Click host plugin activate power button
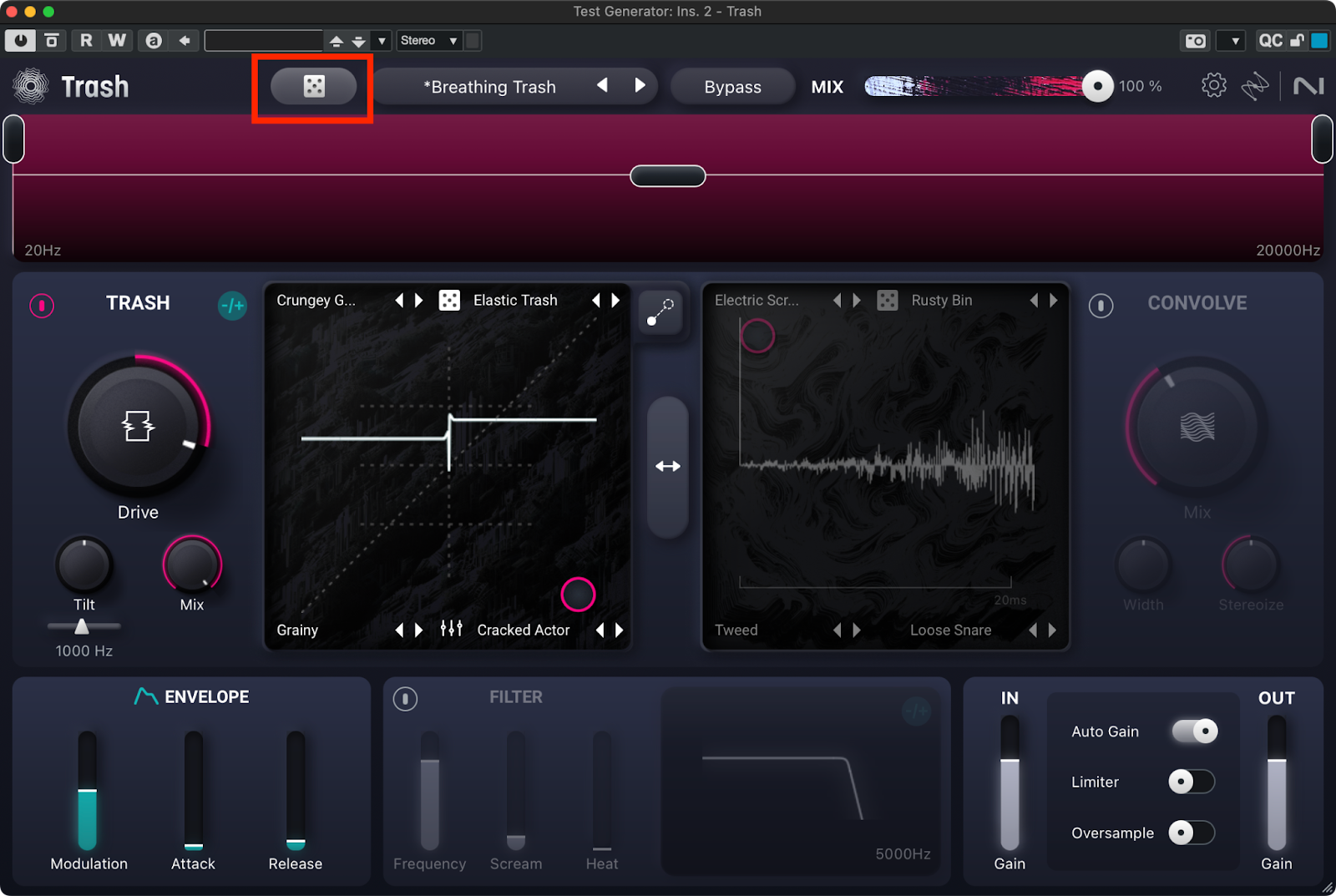This screenshot has height=896, width=1336. point(20,40)
